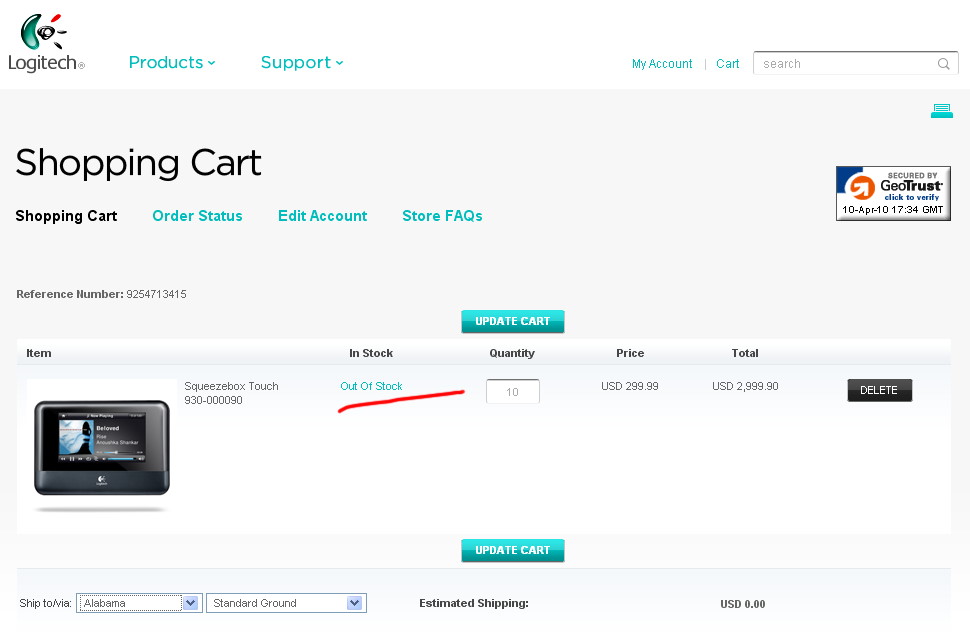Go to My Account
970x632 pixels.
pos(662,64)
